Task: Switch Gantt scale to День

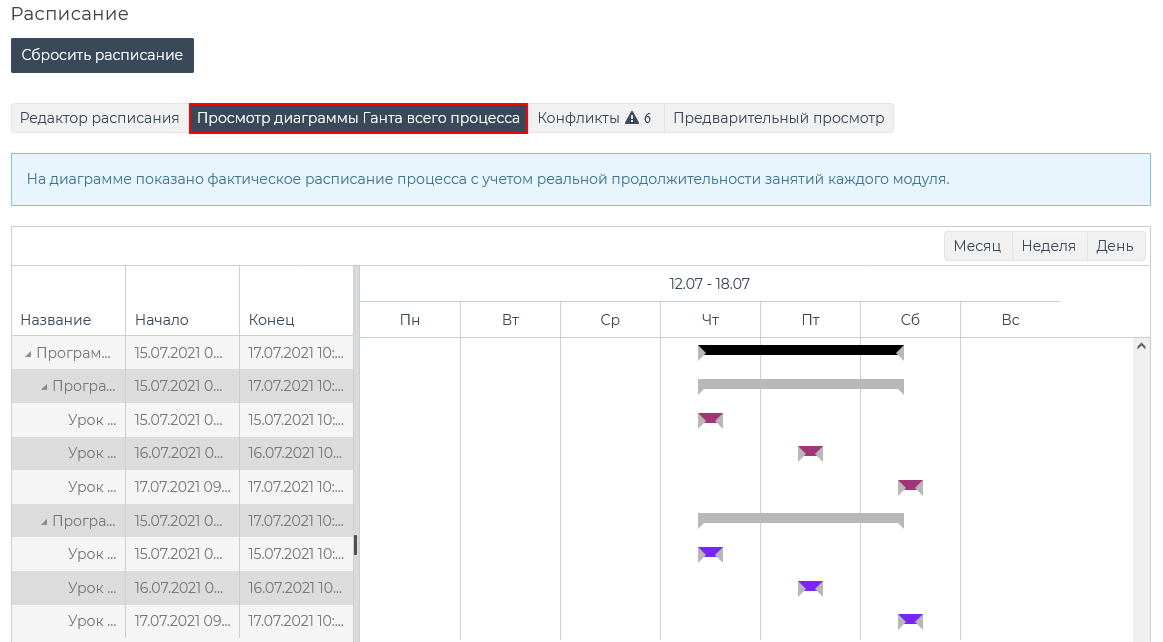Action: (1114, 246)
